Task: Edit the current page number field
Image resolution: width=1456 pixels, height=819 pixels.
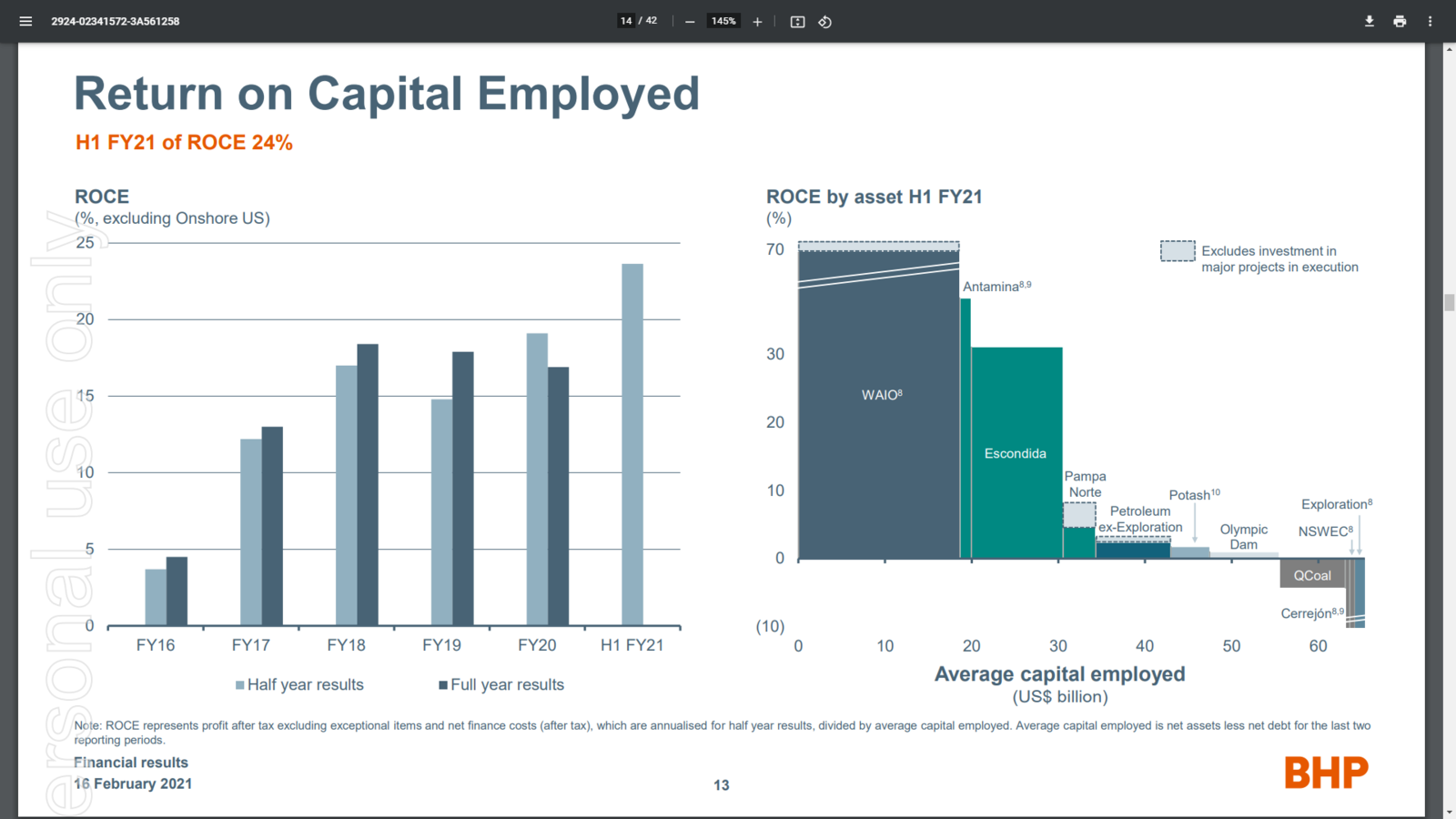Action: pyautogui.click(x=626, y=21)
